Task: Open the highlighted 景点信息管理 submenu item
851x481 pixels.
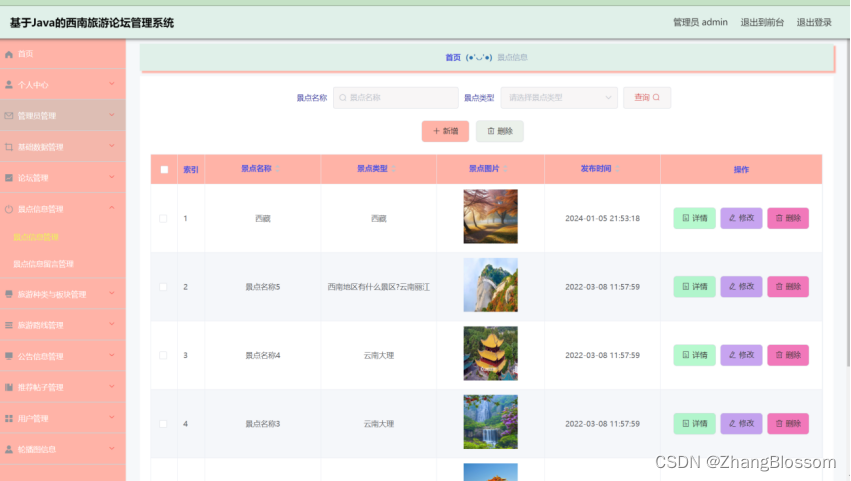Action: point(36,237)
